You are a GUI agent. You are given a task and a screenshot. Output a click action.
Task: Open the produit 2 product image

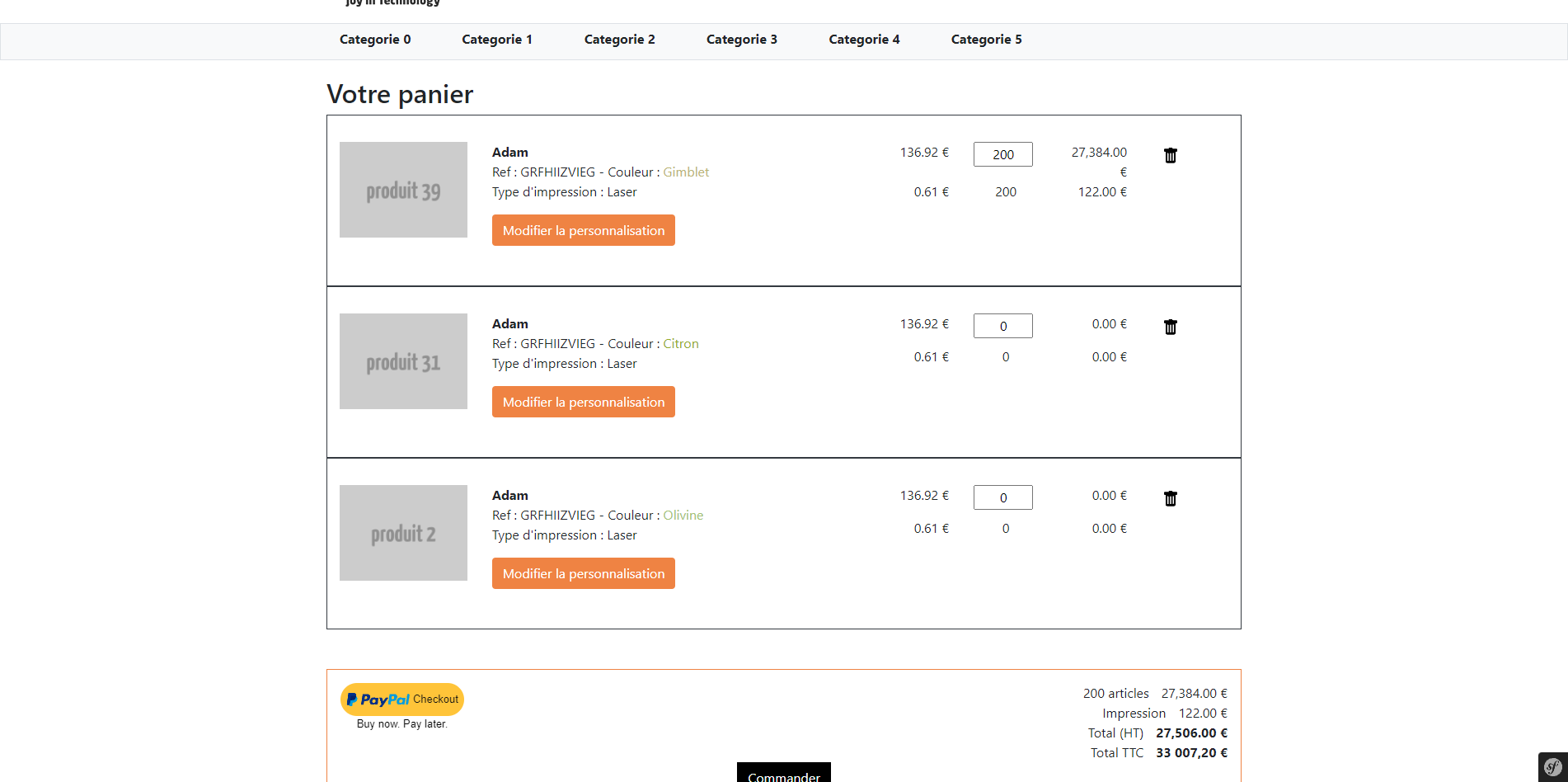coord(402,533)
